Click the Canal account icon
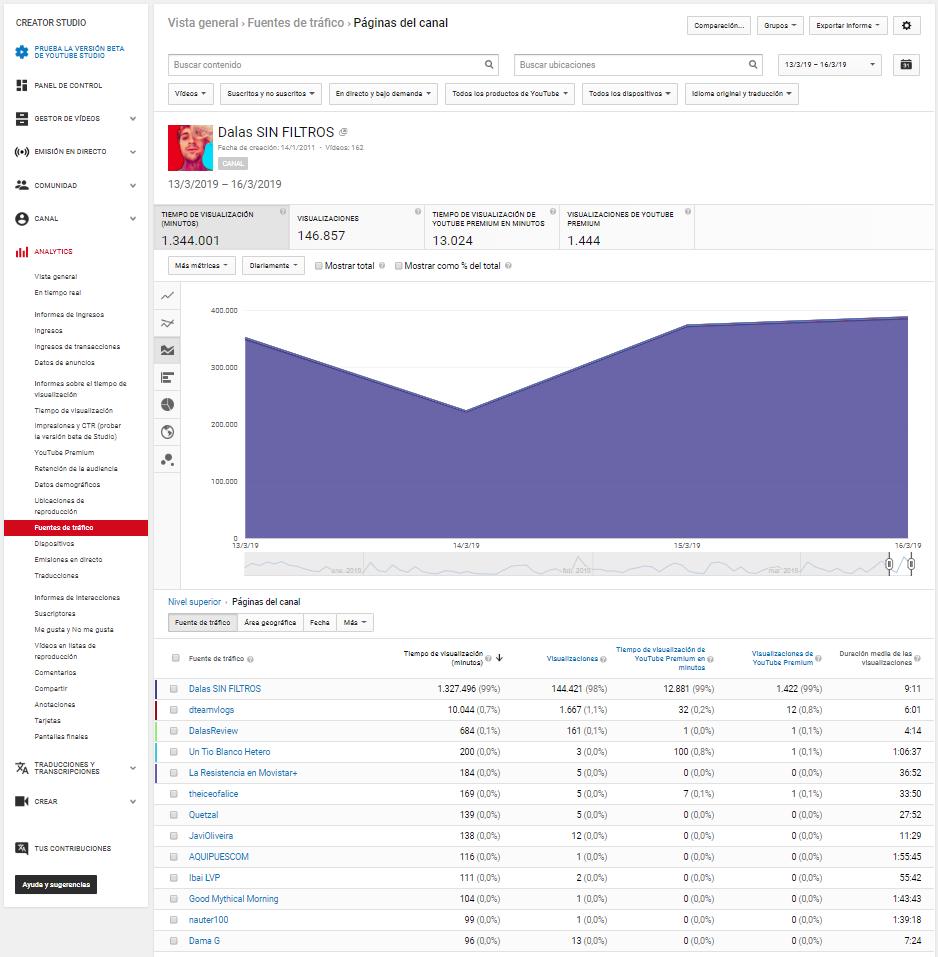The image size is (938, 957). [x=22, y=218]
